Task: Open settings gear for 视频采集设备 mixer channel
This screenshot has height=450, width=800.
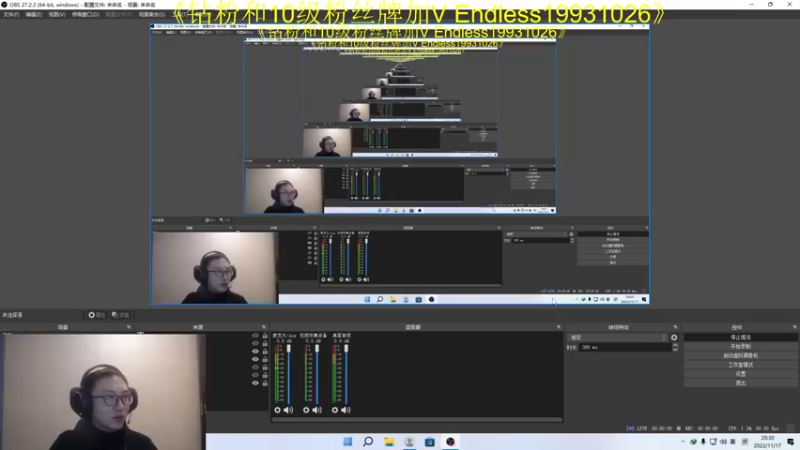Action: 306,410
